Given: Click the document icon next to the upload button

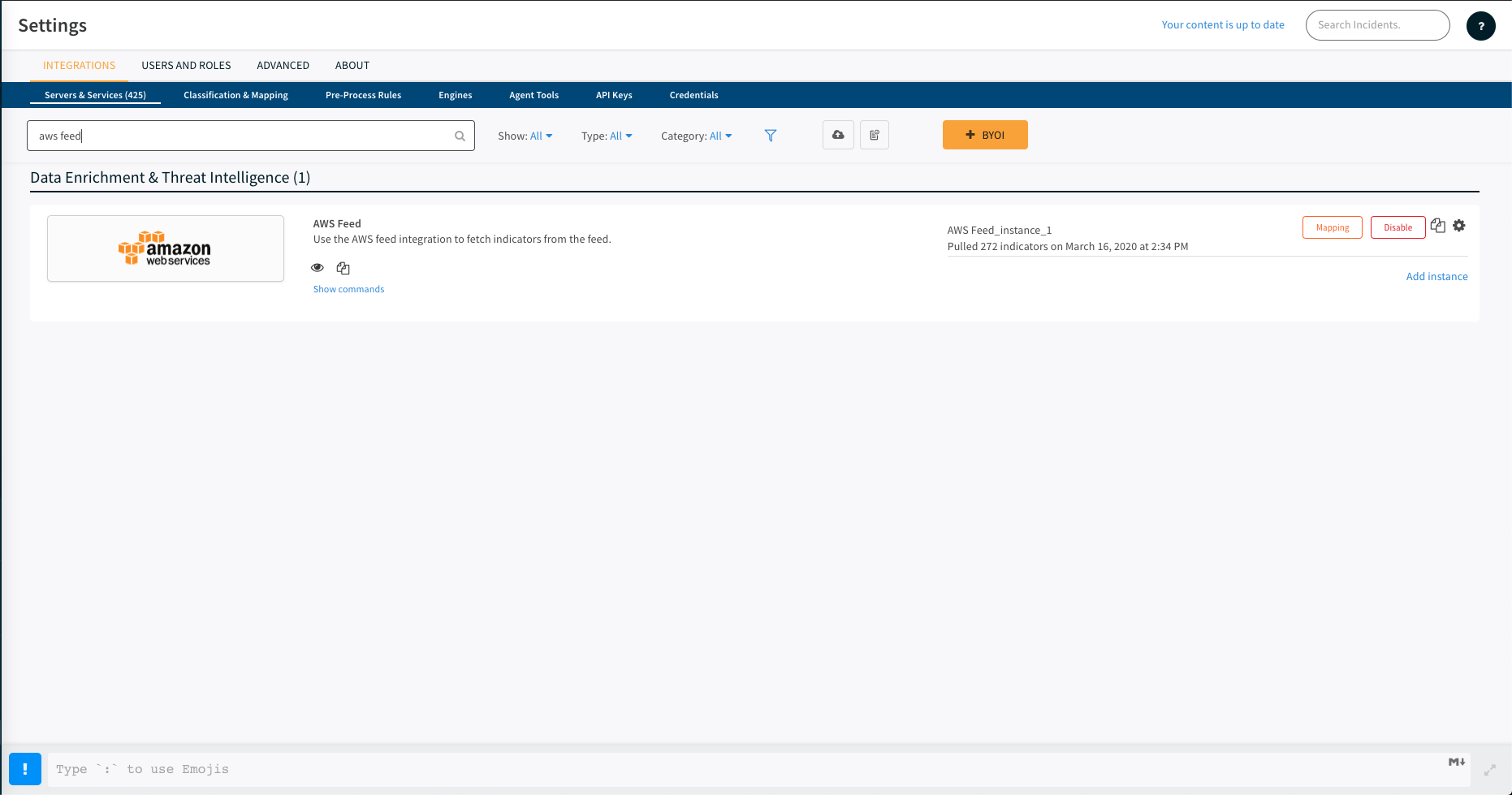Looking at the screenshot, I should tap(875, 135).
